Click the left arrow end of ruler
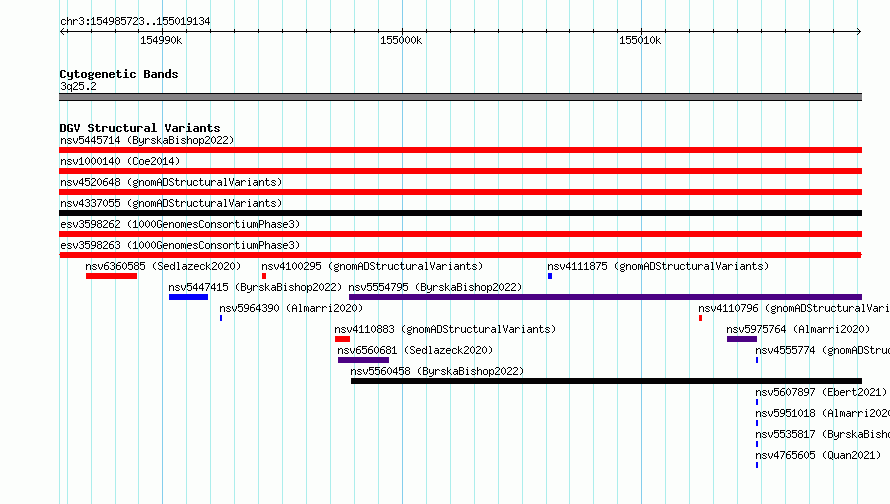The width and height of the screenshot is (890, 504). pyautogui.click(x=62, y=31)
